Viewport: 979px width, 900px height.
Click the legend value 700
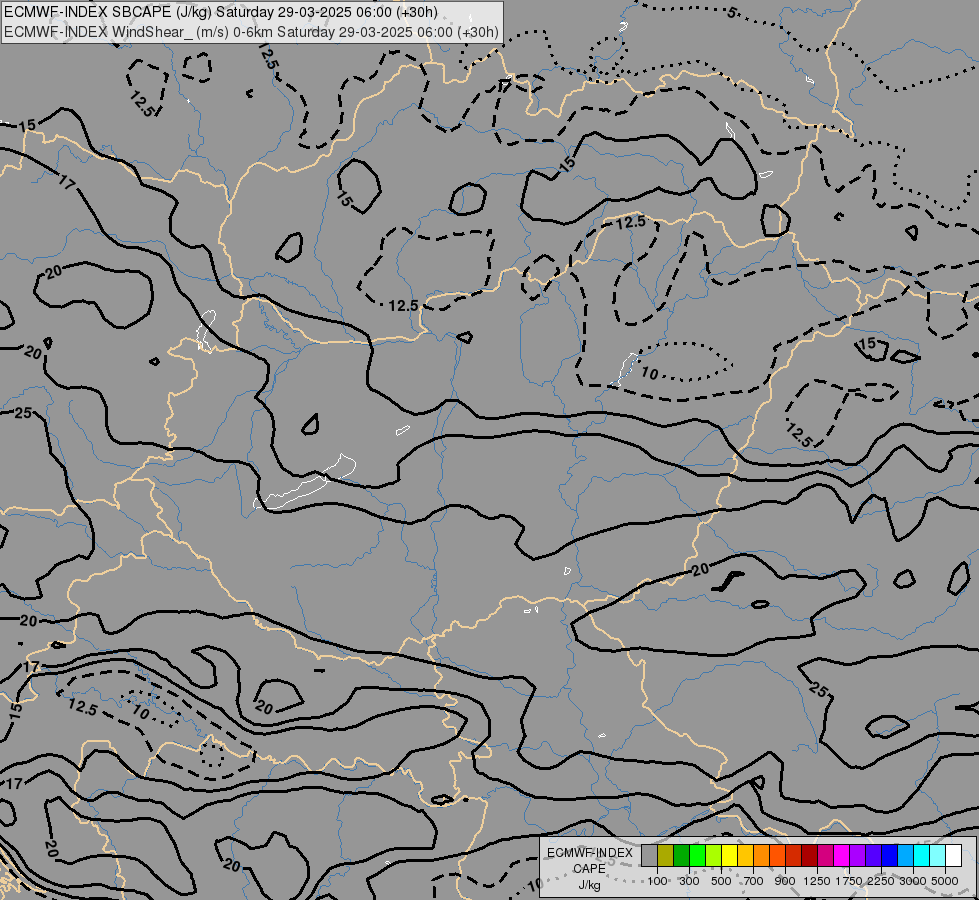click(x=754, y=881)
